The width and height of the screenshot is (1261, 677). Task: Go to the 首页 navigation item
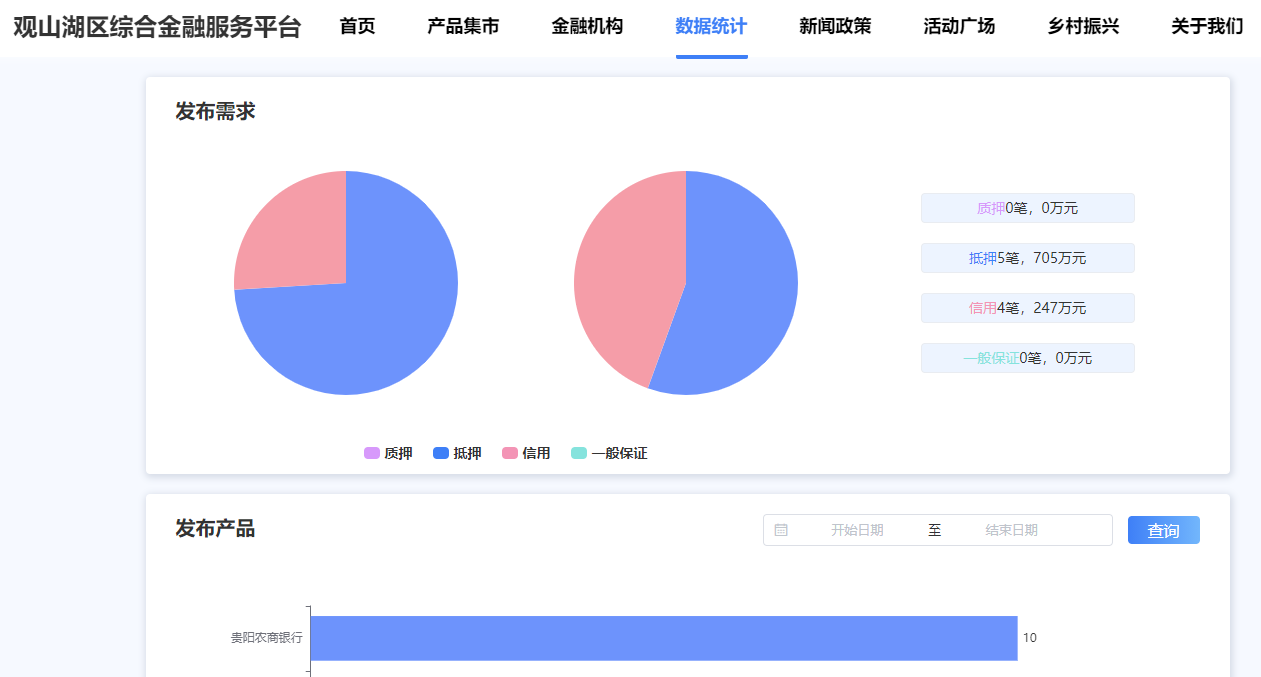tap(357, 27)
